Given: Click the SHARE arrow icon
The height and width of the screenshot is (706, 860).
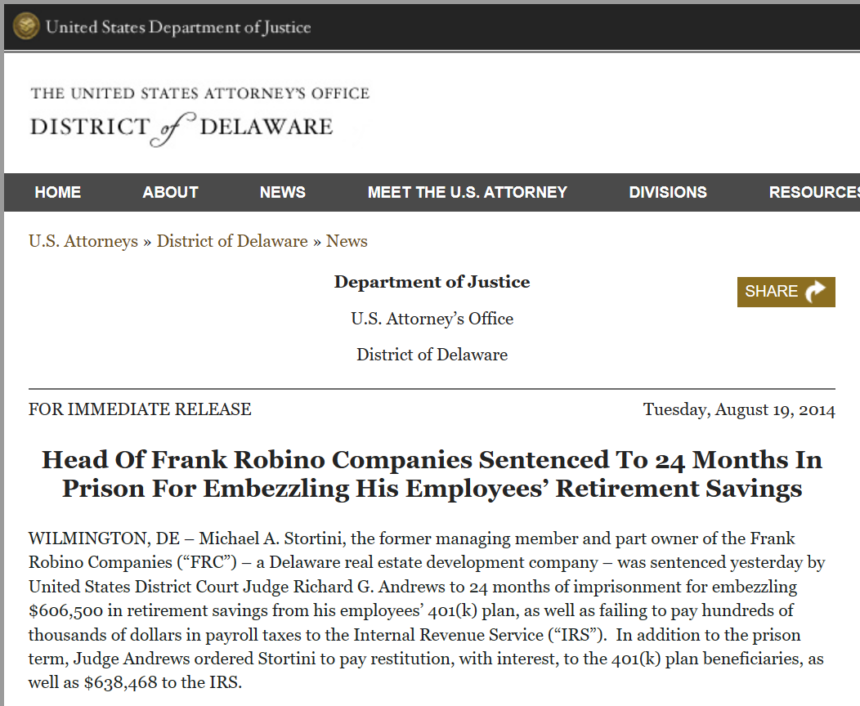Looking at the screenshot, I should coord(816,291).
